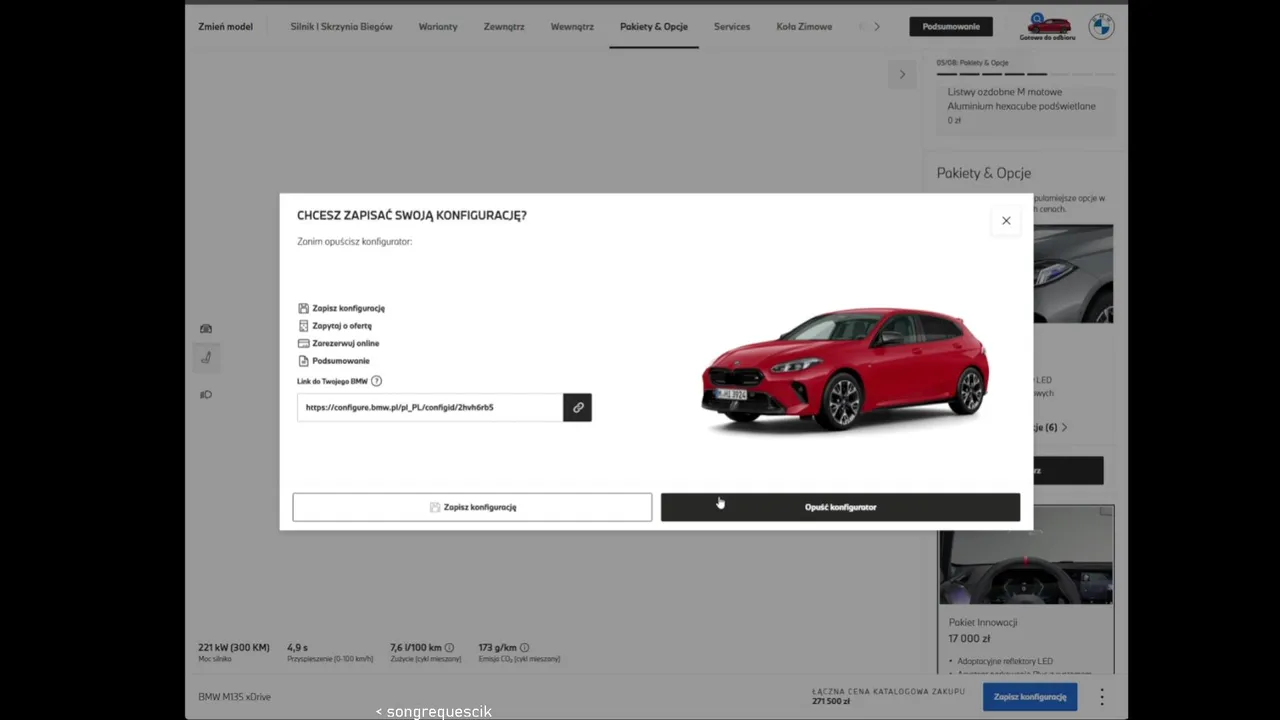
Task: Click the 4,9 s acceleration value
Action: pyautogui.click(x=297, y=647)
